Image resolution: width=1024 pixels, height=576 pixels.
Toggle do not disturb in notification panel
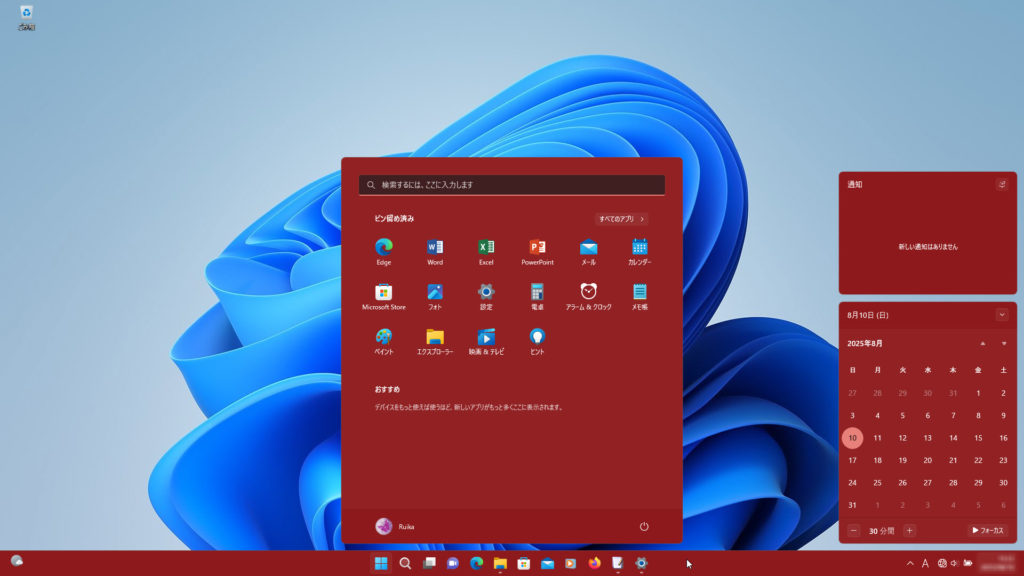tap(1001, 184)
